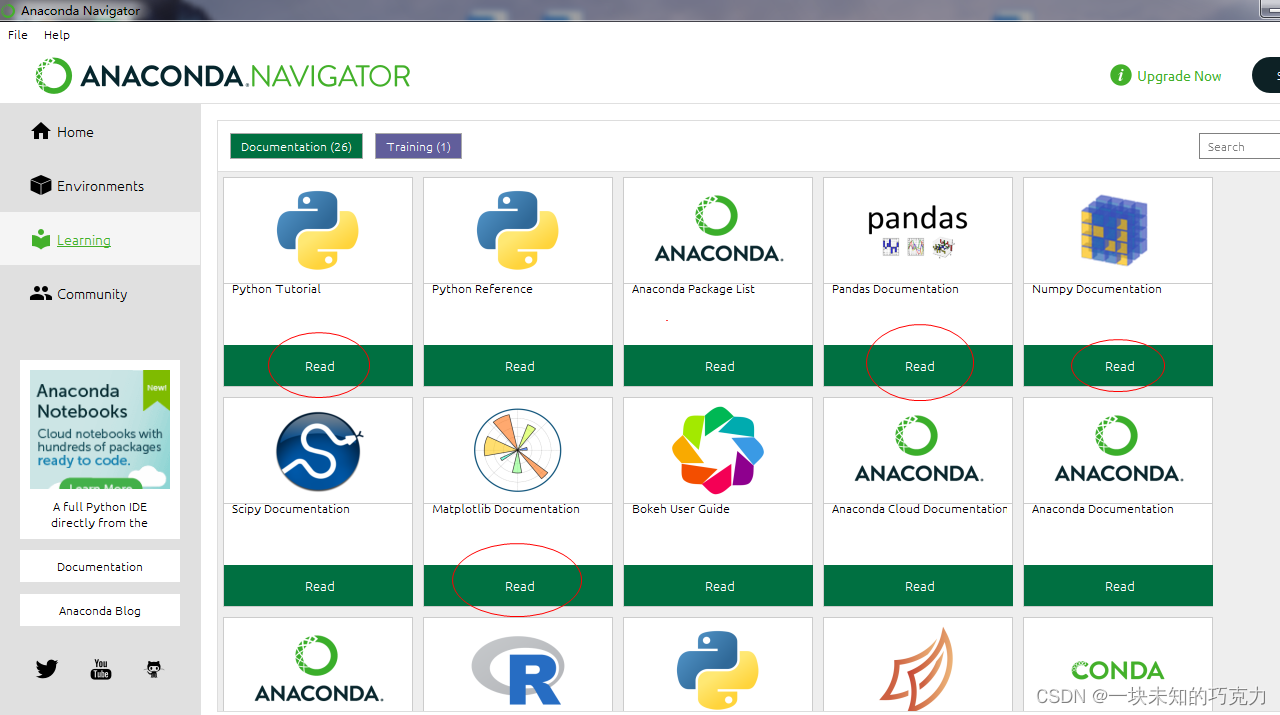
Task: Click the Search input field
Action: click(1240, 146)
